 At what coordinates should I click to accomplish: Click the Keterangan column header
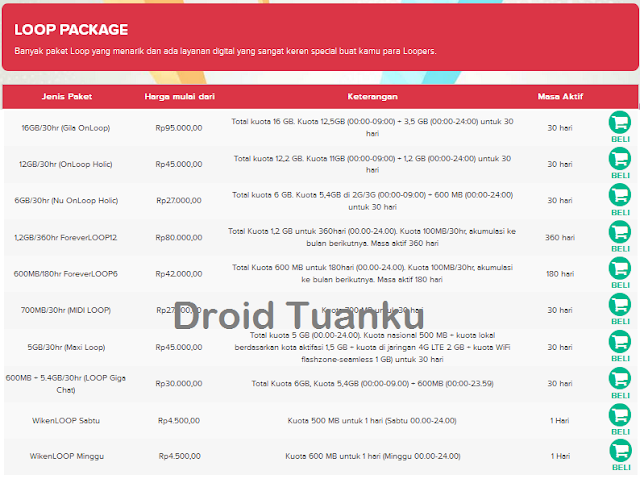[372, 97]
